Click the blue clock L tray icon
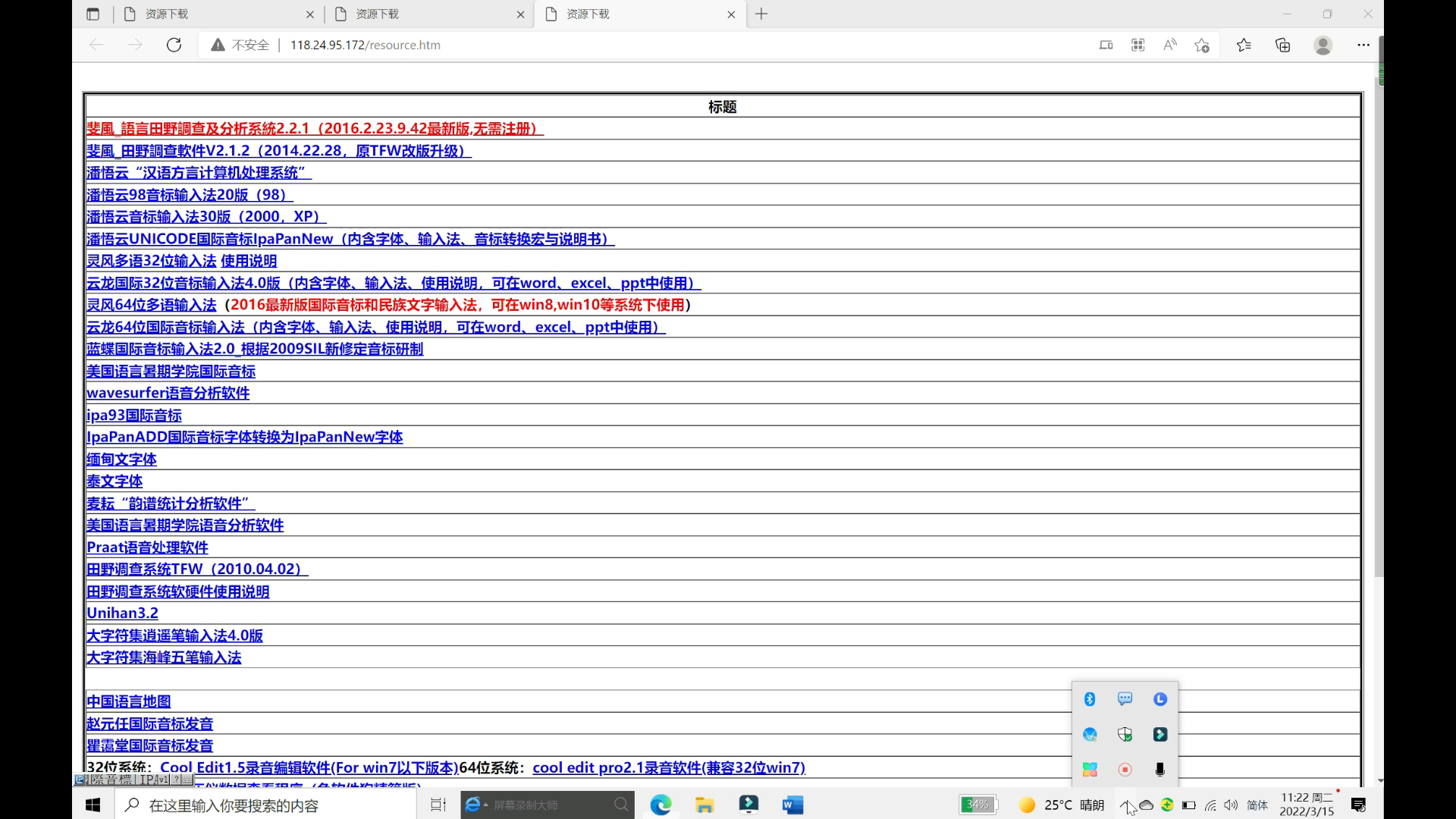 pos(1160,699)
